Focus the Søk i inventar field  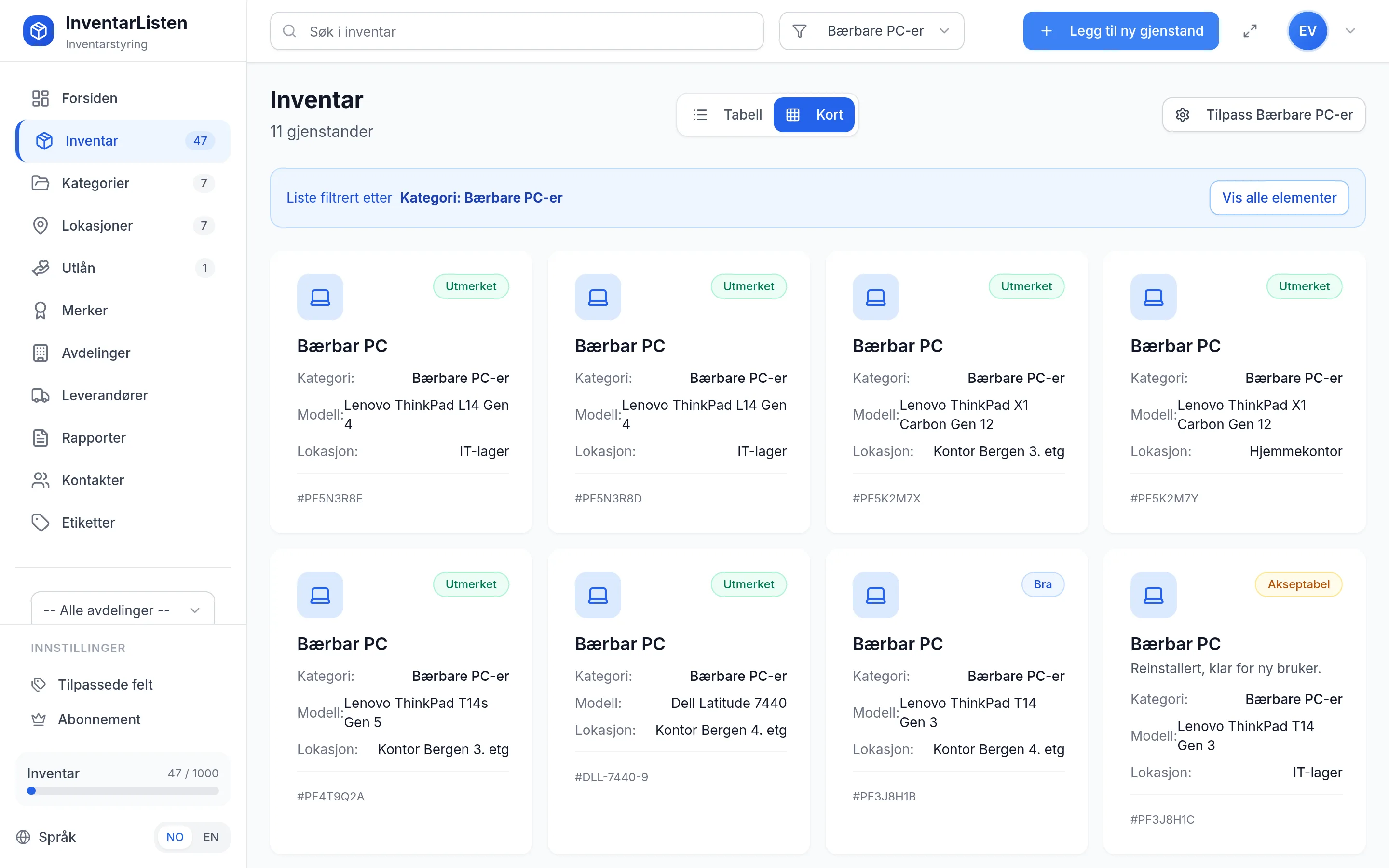click(x=517, y=31)
